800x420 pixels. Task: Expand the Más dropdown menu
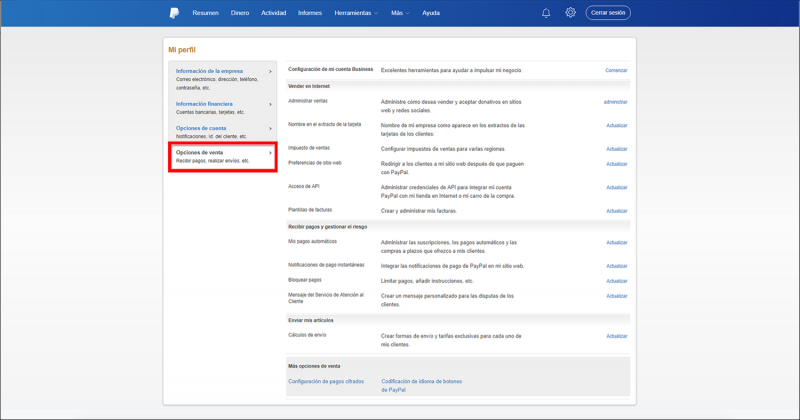(400, 13)
